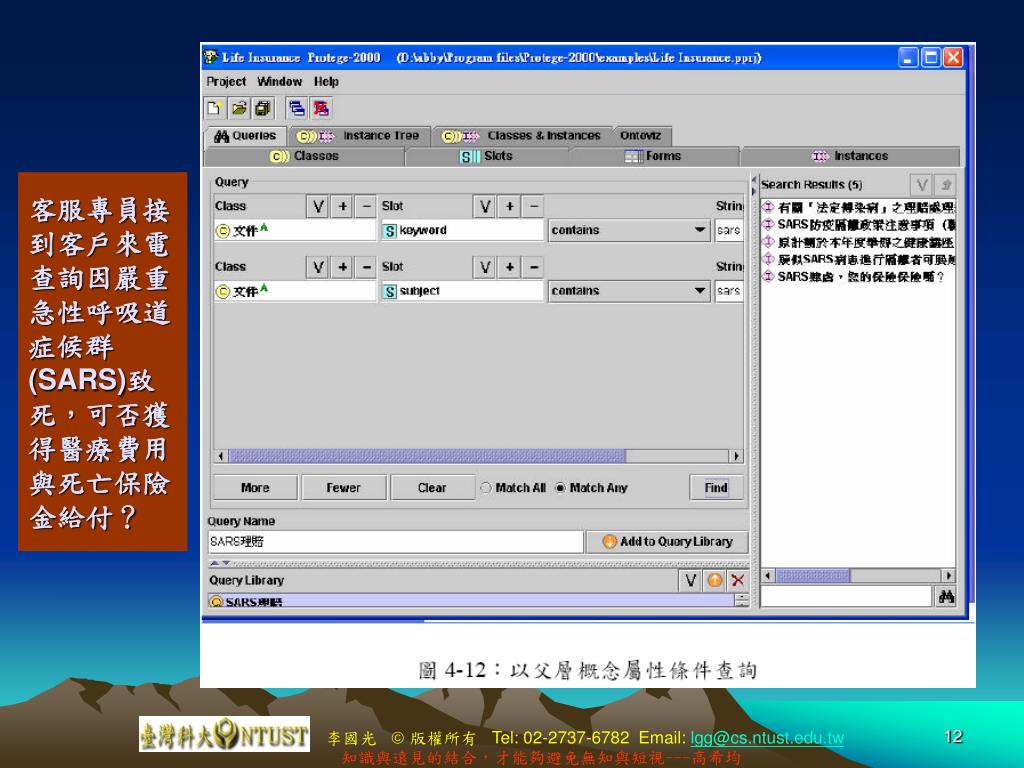Click the sars string field in the subject row
Image resolution: width=1024 pixels, height=768 pixels.
pos(729,291)
